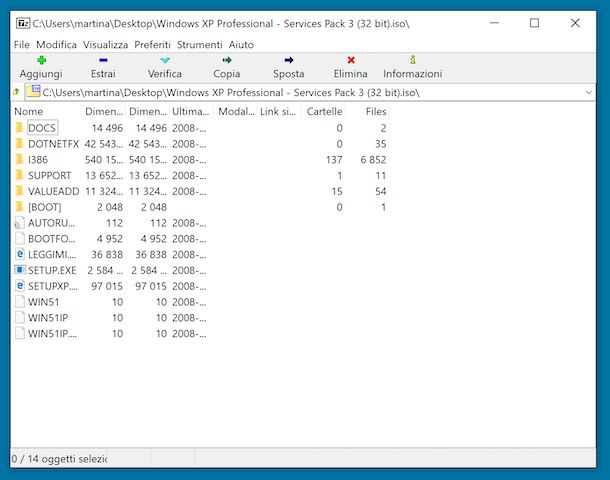Click the WIN51IP.... file icon
The width and height of the screenshot is (610, 480).
[x=19, y=333]
